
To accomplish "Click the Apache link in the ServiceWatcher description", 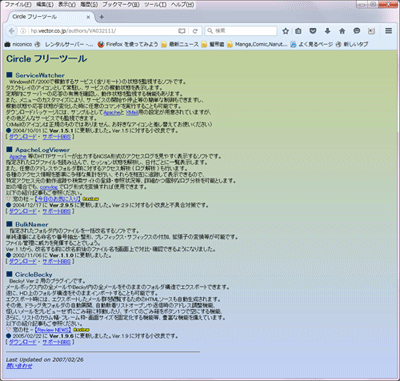I will tap(112, 113).
